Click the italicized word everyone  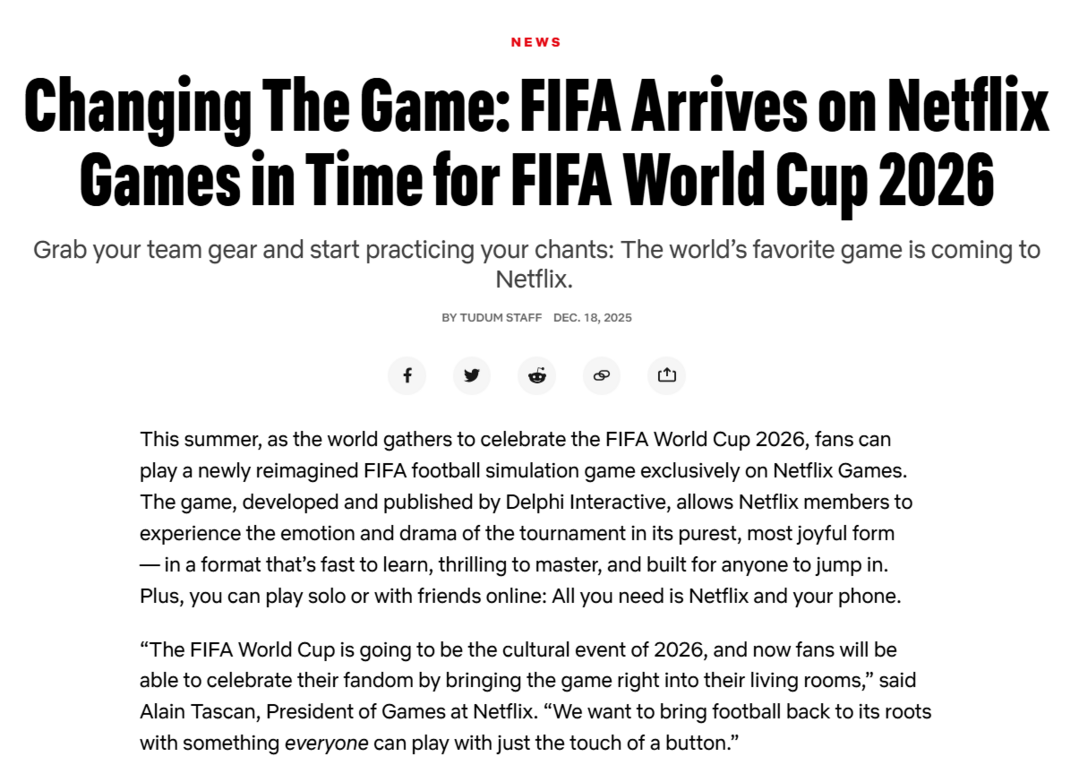(325, 742)
